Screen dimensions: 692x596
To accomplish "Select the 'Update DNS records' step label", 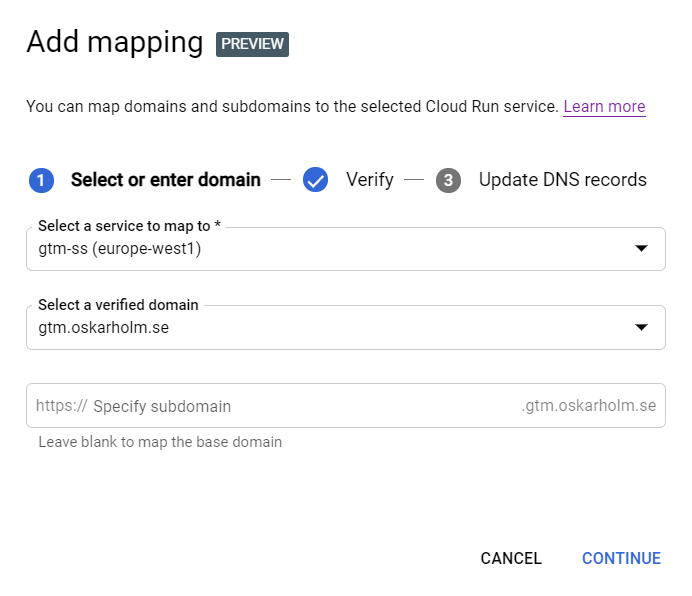I will tap(562, 180).
